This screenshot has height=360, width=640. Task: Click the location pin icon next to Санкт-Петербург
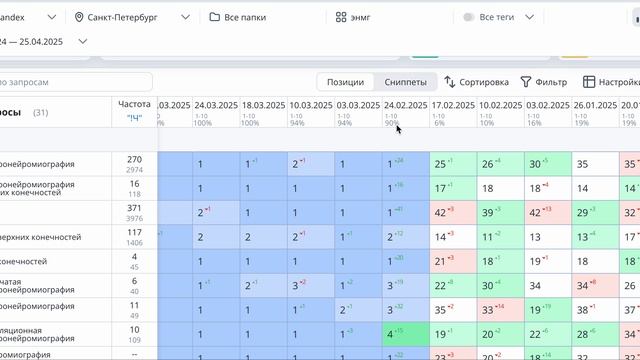tap(79, 17)
